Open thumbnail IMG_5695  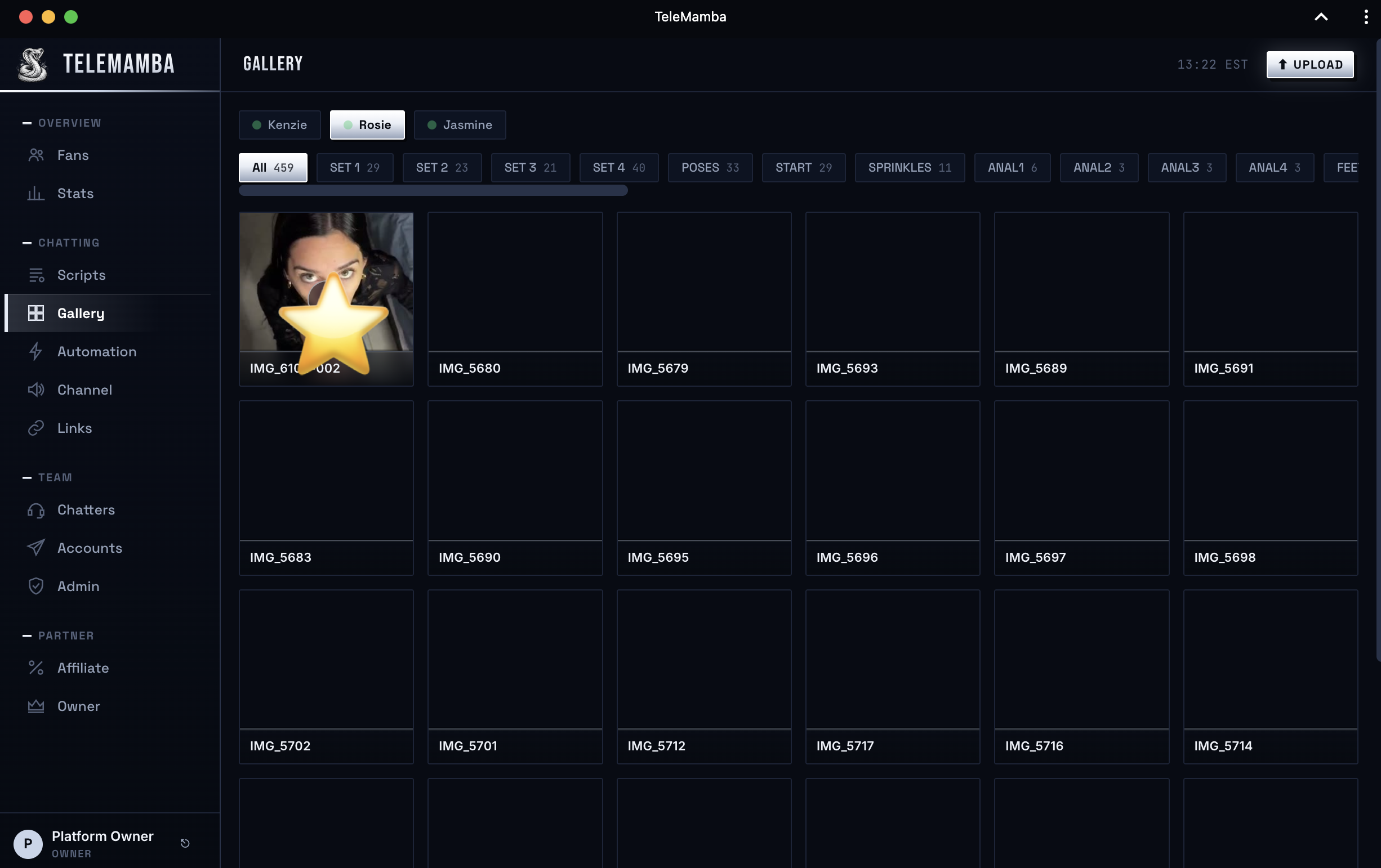click(x=704, y=489)
